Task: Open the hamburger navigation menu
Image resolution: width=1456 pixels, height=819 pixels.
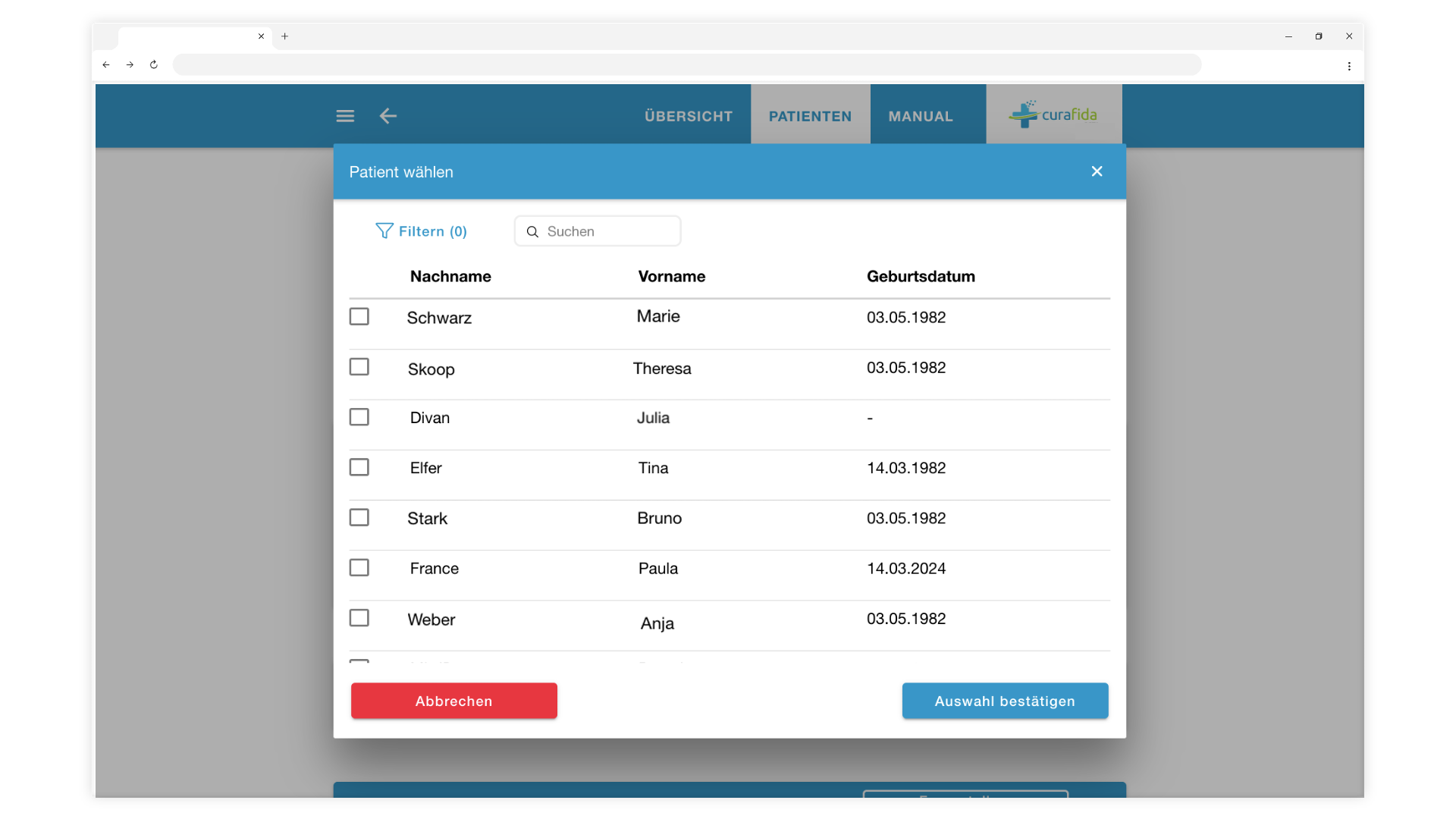Action: 345,116
